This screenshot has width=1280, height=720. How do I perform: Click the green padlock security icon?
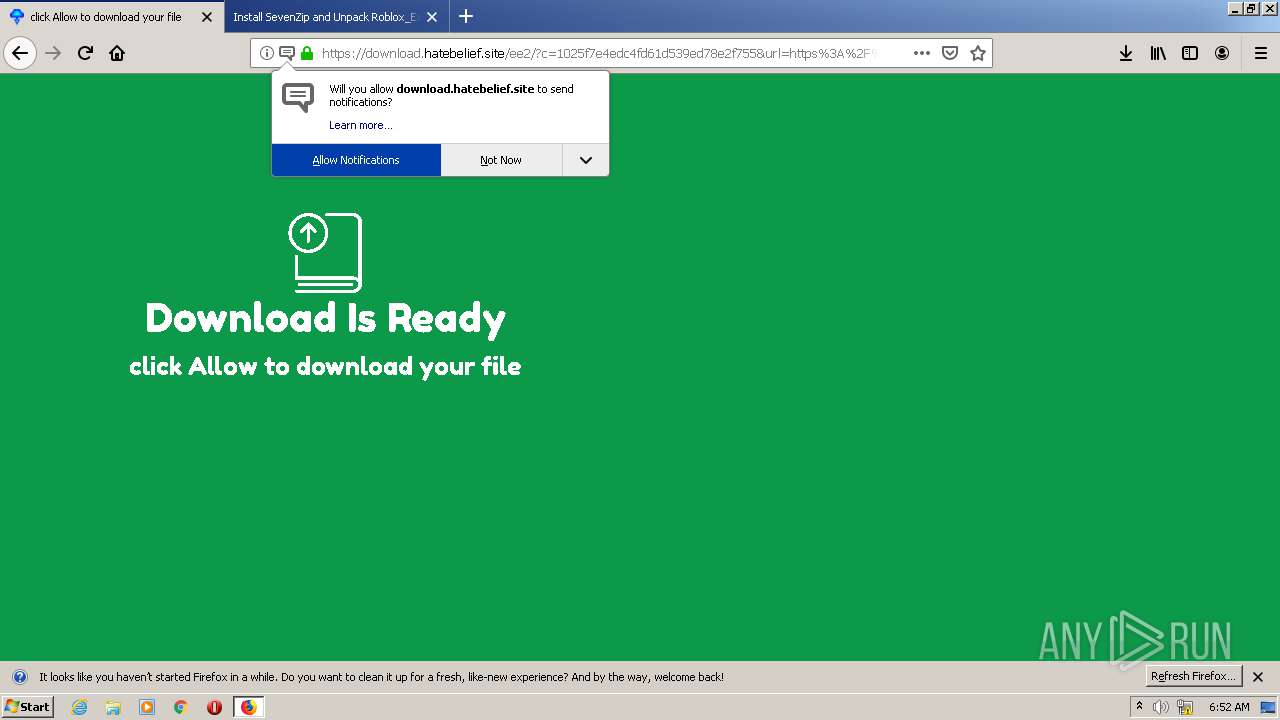[x=307, y=53]
